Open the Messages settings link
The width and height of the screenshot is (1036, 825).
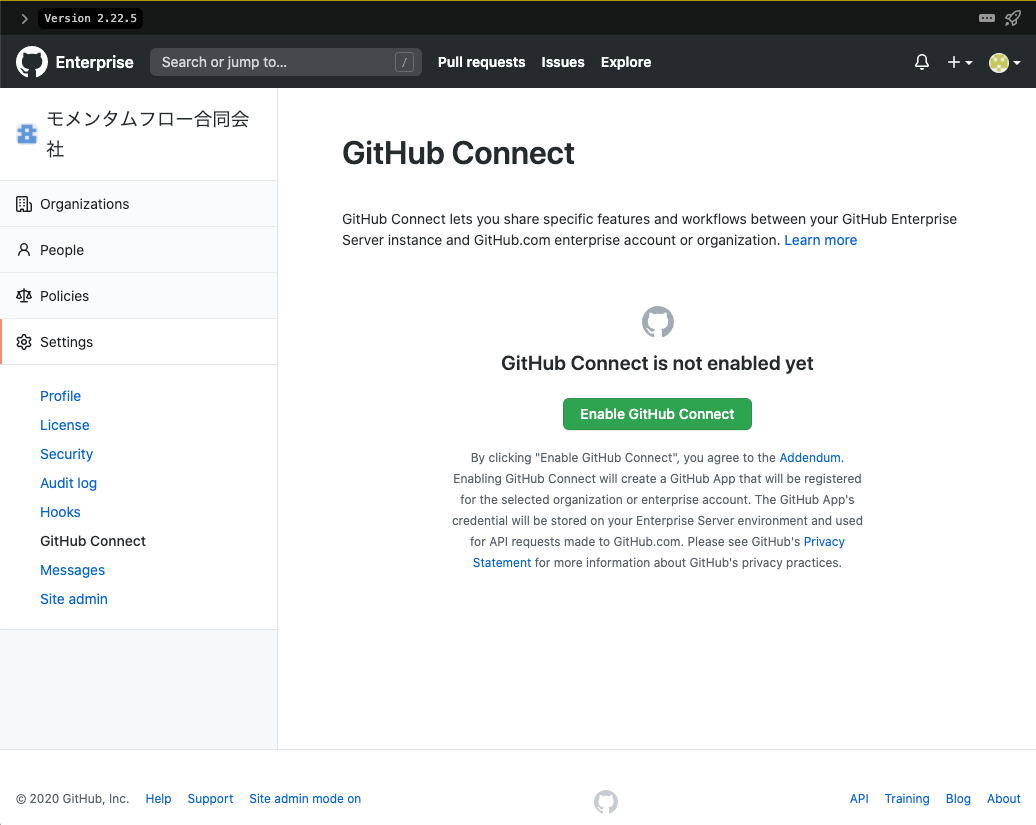coord(73,571)
